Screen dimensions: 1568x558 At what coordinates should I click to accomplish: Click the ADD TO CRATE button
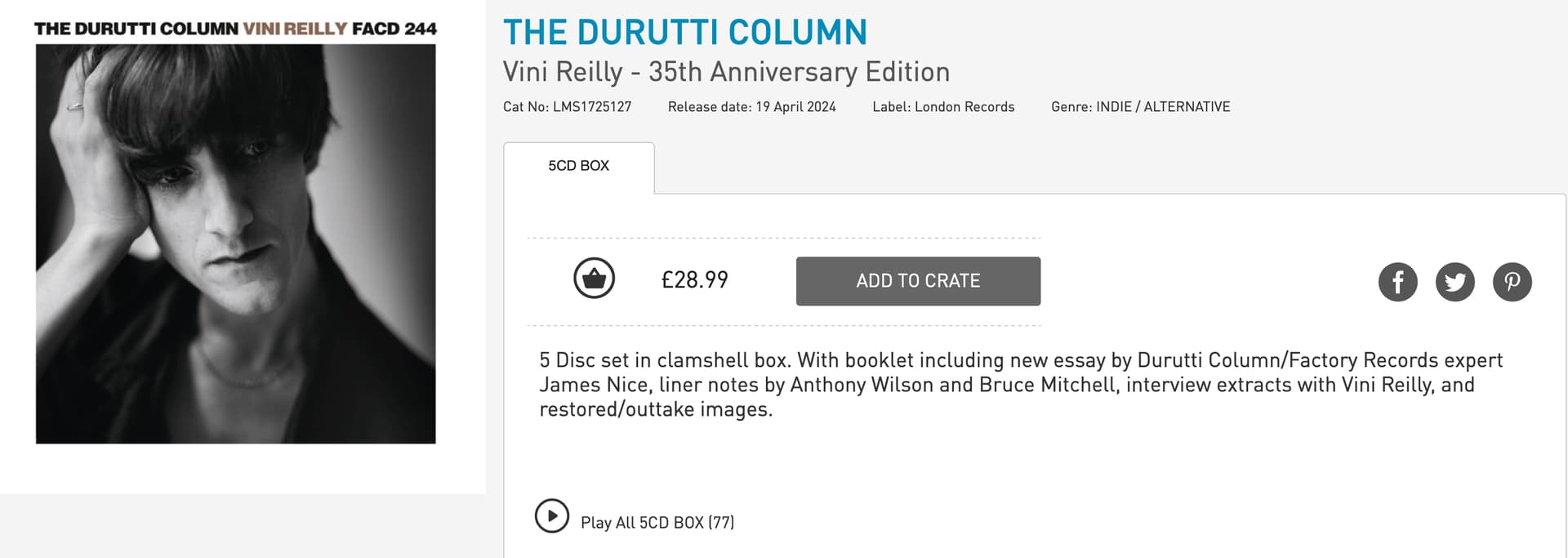coord(918,281)
